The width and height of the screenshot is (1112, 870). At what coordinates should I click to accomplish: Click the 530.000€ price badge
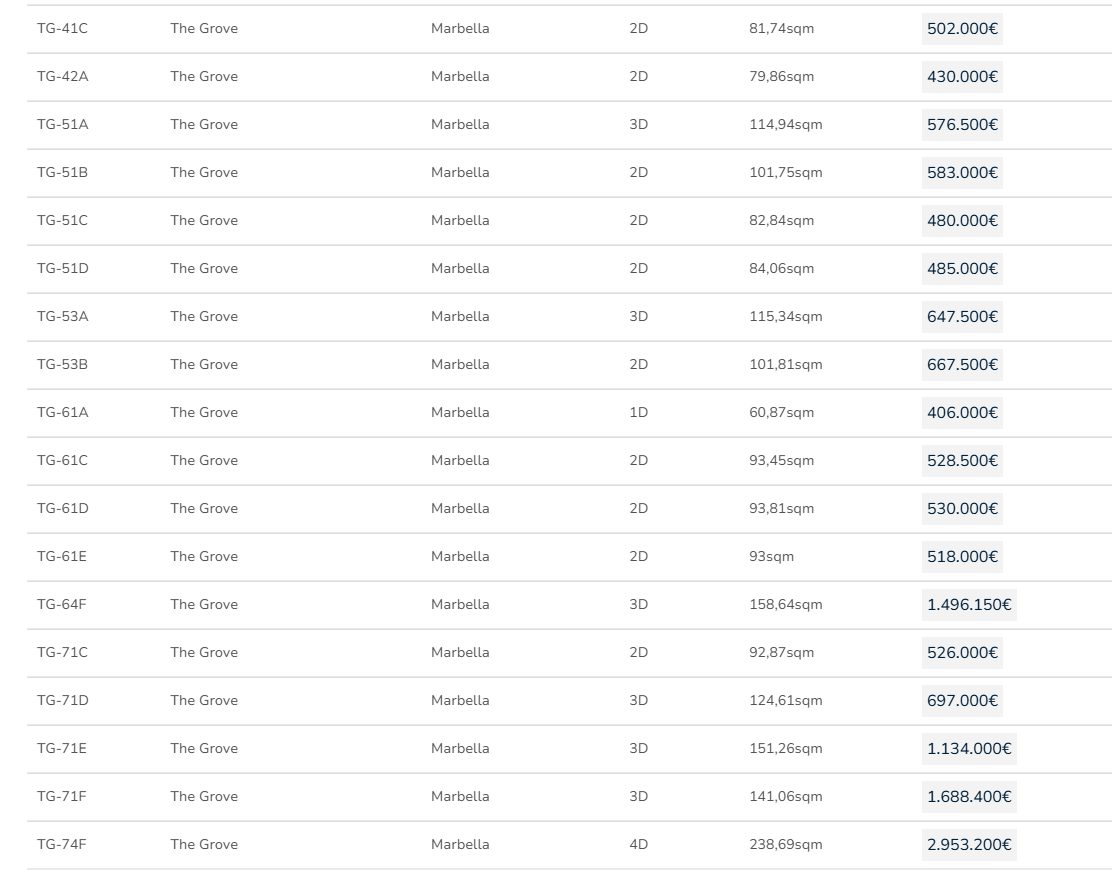(962, 509)
